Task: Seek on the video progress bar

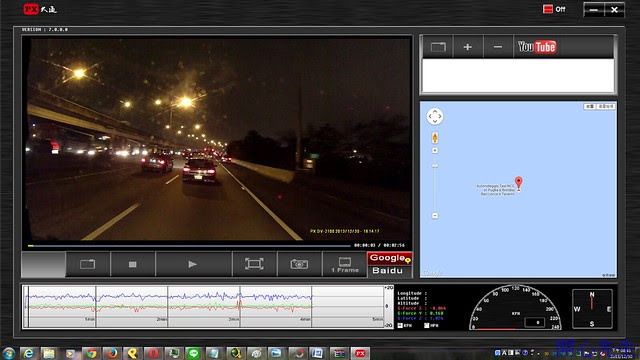Action: pos(189,246)
